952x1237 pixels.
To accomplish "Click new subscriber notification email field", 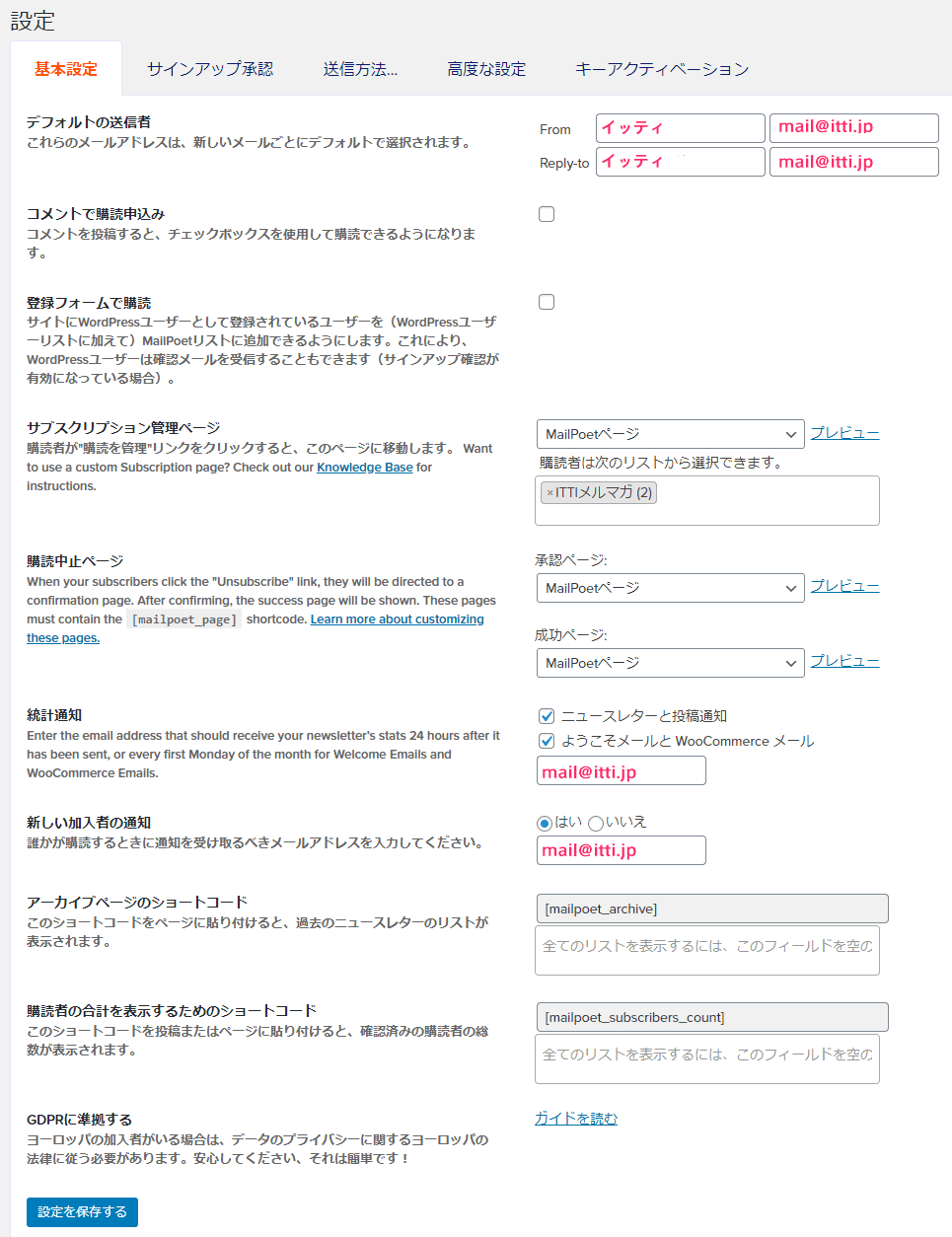I will (622, 850).
